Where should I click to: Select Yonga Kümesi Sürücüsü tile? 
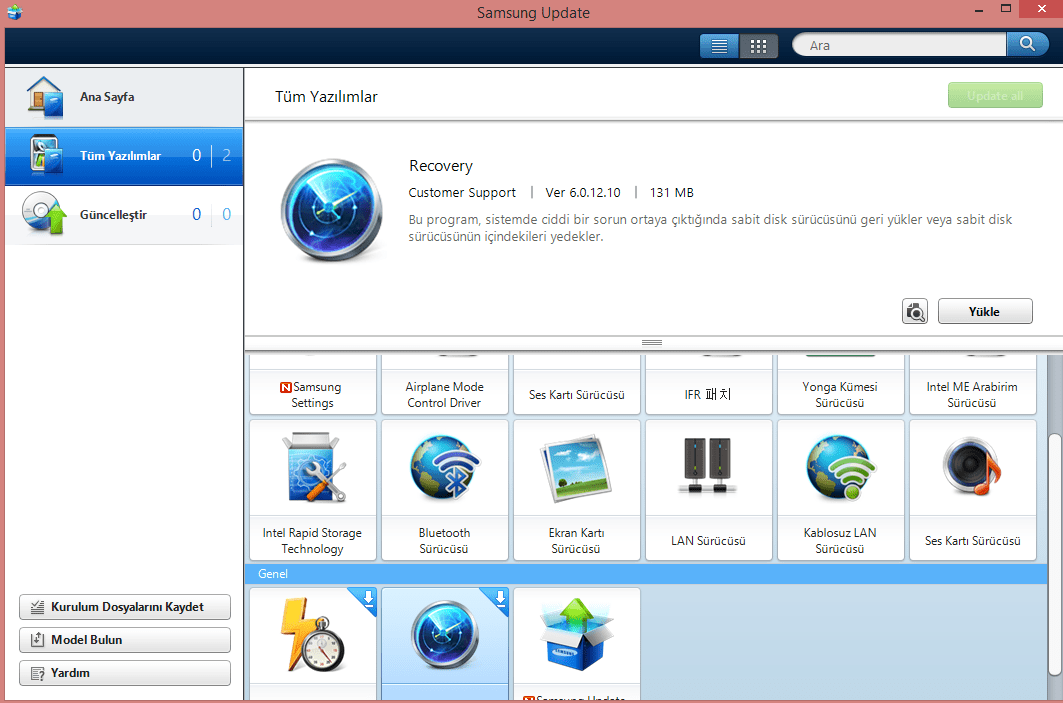click(x=841, y=384)
